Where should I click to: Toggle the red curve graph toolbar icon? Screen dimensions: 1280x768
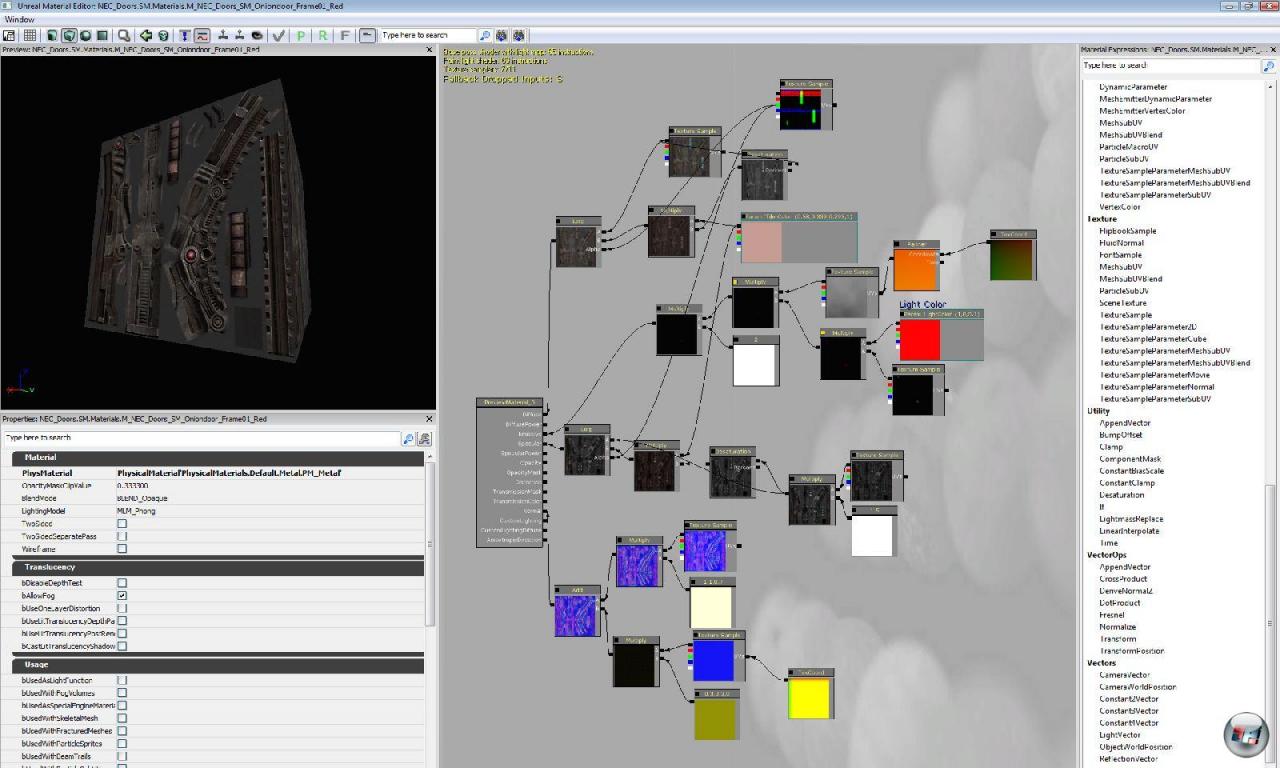click(x=201, y=35)
